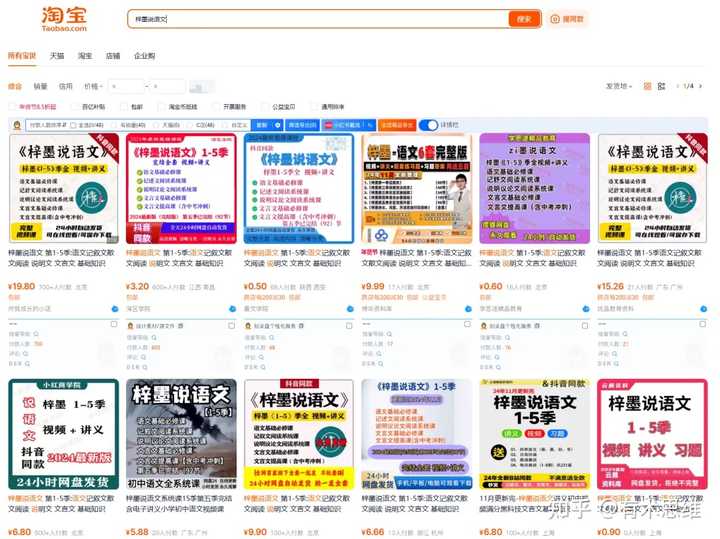Open the dragon-cover ¥5.88 product thumbnail

pyautogui.click(x=181, y=434)
